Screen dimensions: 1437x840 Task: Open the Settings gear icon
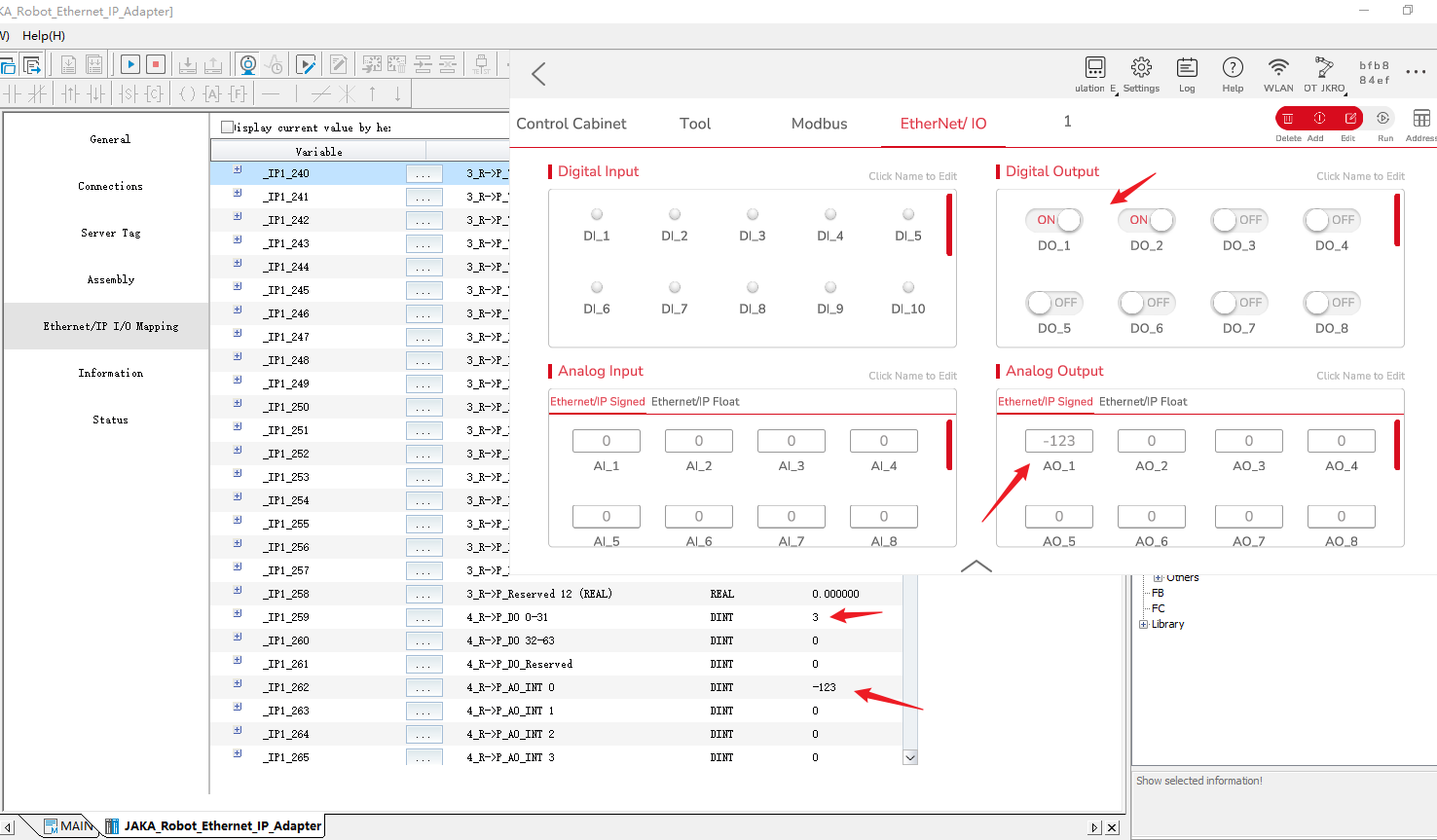[1141, 68]
